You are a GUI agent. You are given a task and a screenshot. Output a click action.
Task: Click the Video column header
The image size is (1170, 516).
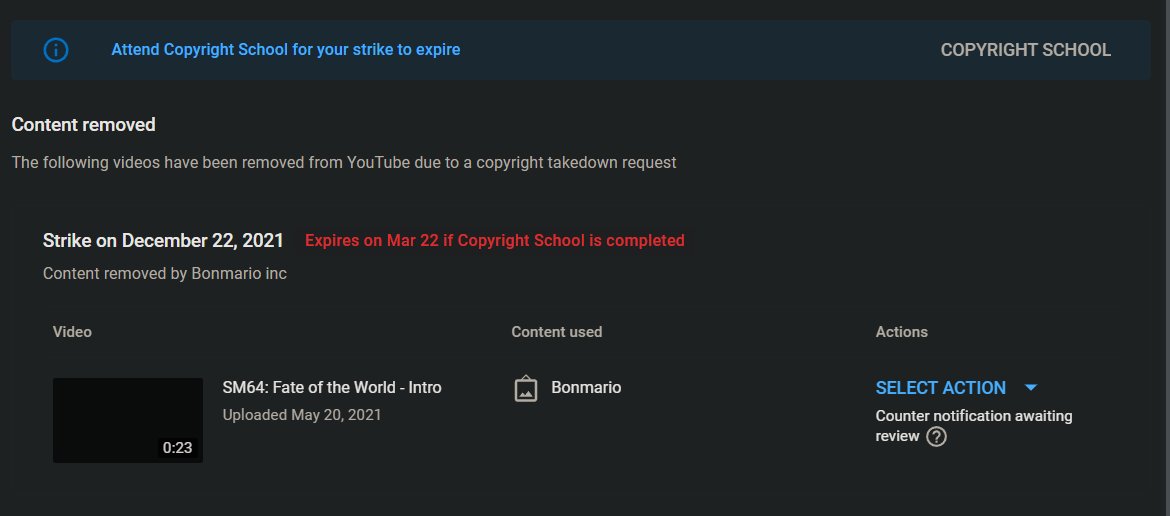point(72,332)
